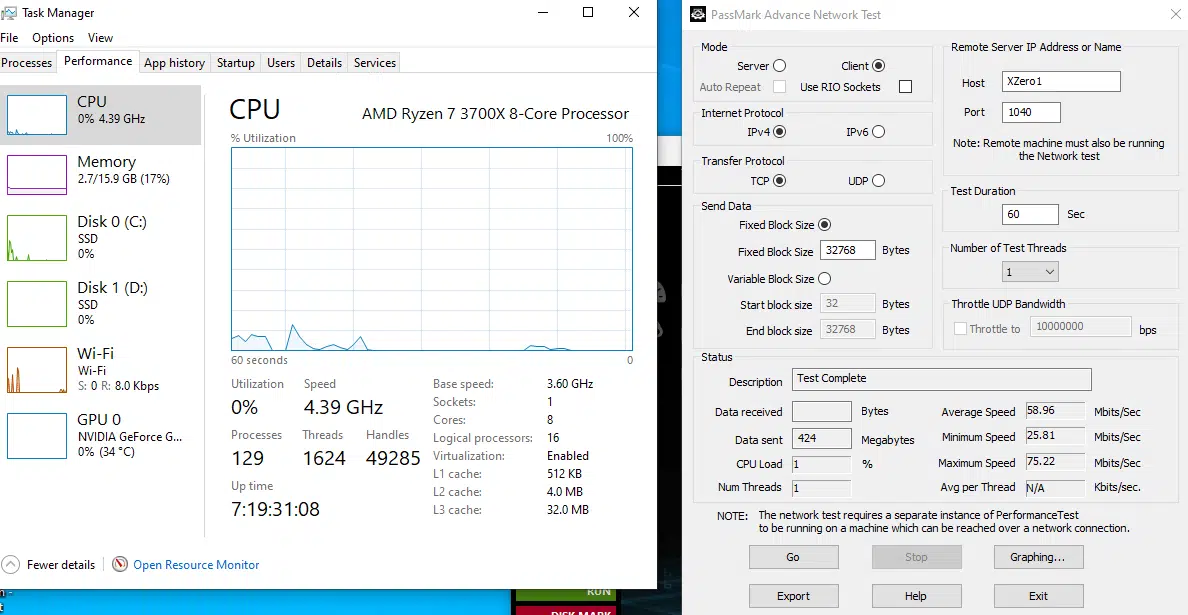The width and height of the screenshot is (1188, 615).
Task: Switch to the Services tab
Action: coord(375,63)
